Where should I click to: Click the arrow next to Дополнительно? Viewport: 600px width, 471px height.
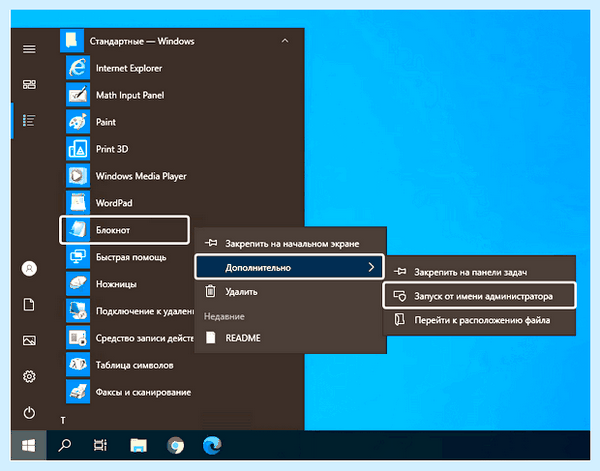tap(371, 267)
